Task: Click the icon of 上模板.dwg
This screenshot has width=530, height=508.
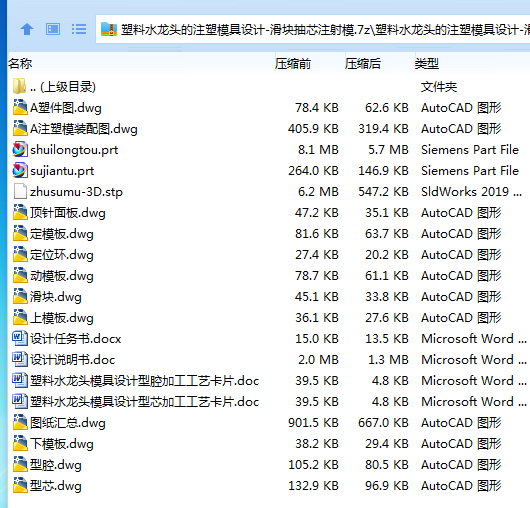Action: coord(20,317)
